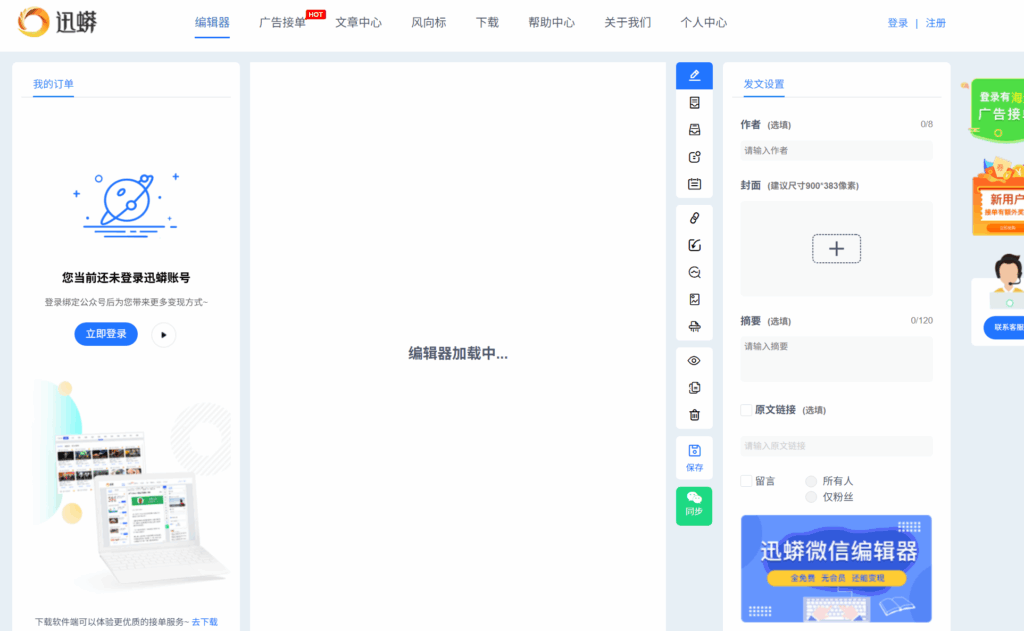Open the 下载 nav tab
This screenshot has height=631, width=1024.
coord(487,23)
